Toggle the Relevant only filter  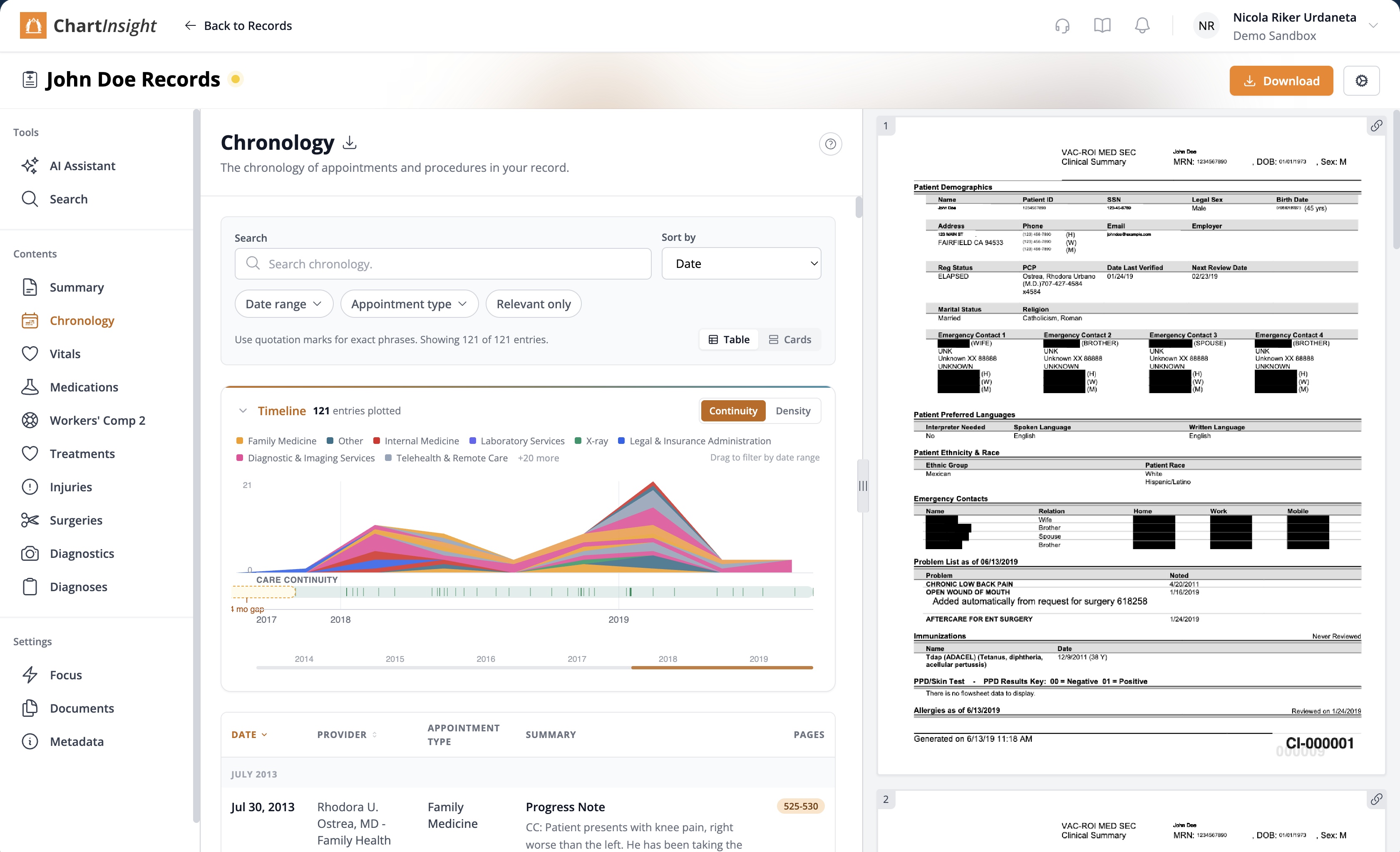(533, 304)
